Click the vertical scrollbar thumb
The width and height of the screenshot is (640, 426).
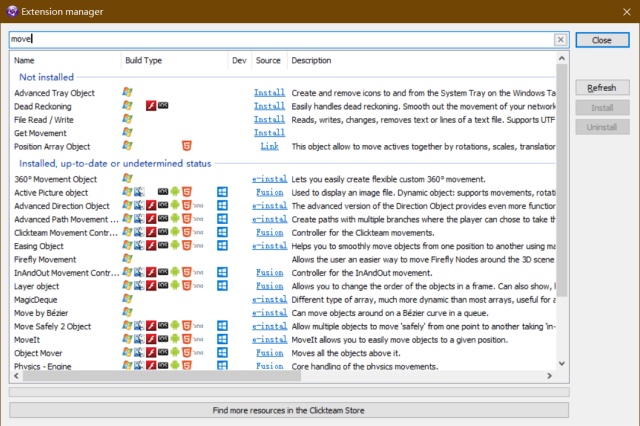pyautogui.click(x=562, y=180)
